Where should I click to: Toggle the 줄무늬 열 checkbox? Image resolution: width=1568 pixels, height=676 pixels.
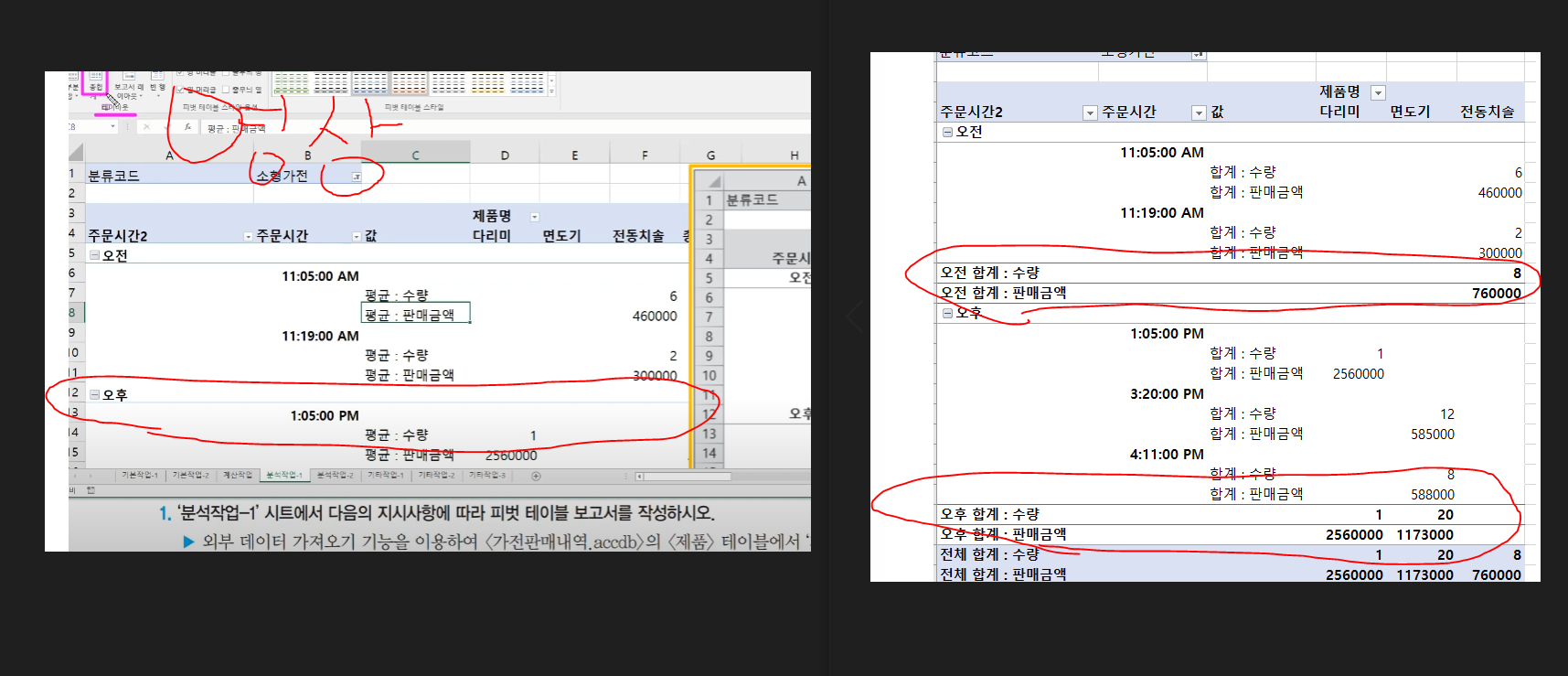pos(227,90)
